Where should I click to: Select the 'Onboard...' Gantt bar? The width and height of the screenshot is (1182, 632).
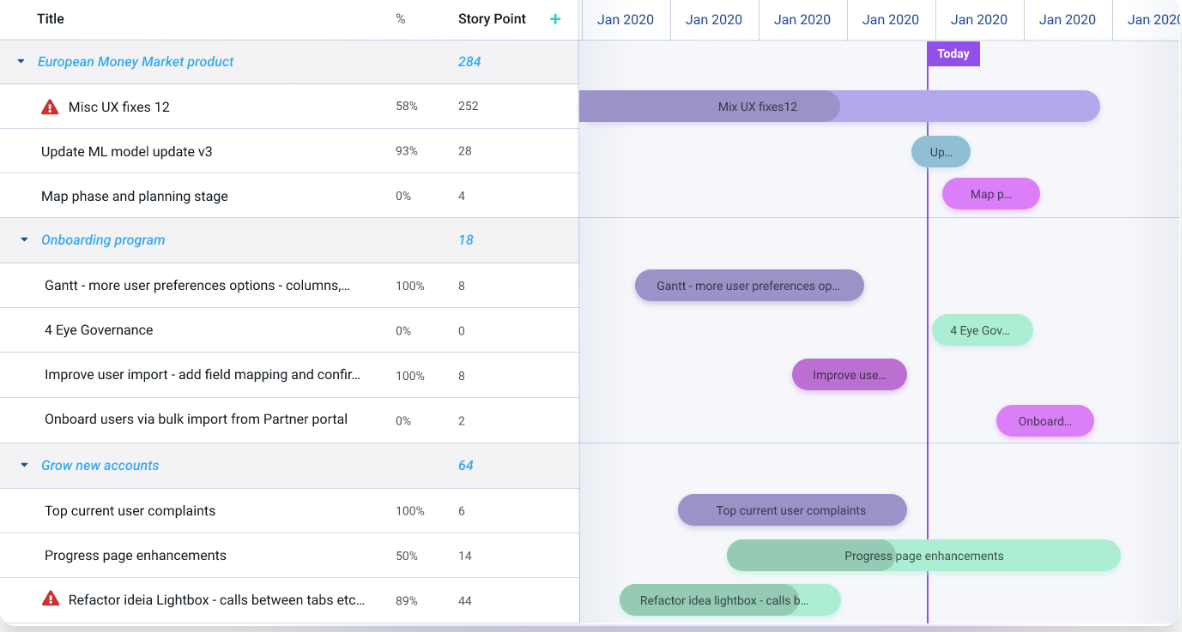[1045, 421]
